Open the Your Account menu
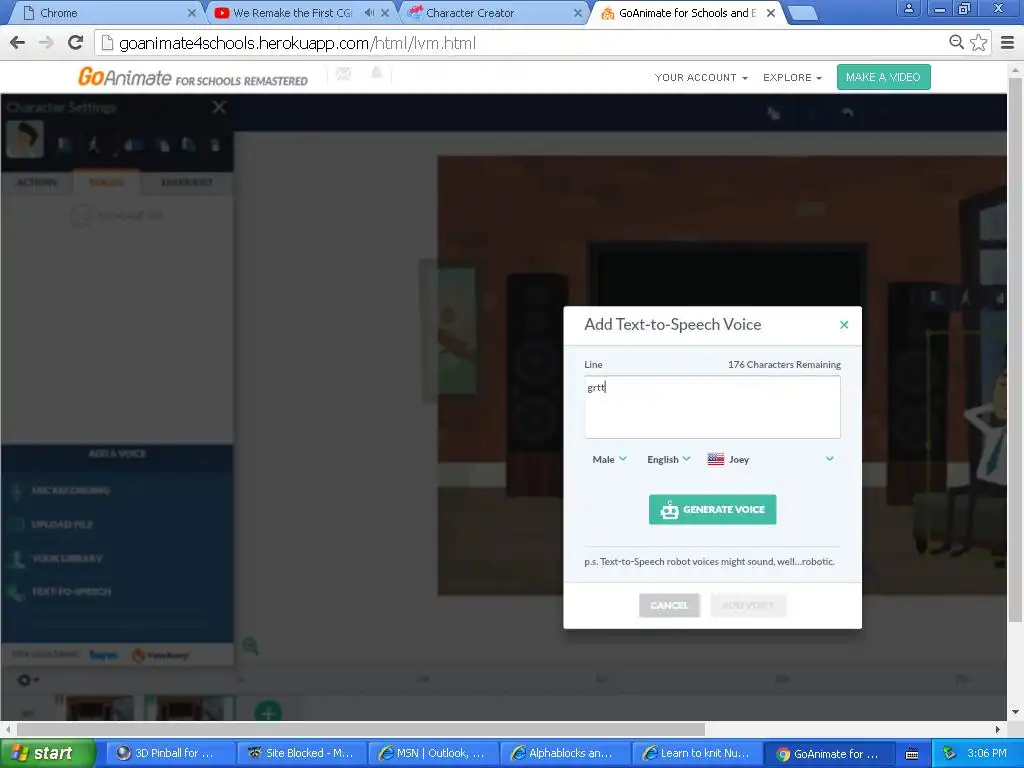This screenshot has width=1024, height=768. [701, 77]
